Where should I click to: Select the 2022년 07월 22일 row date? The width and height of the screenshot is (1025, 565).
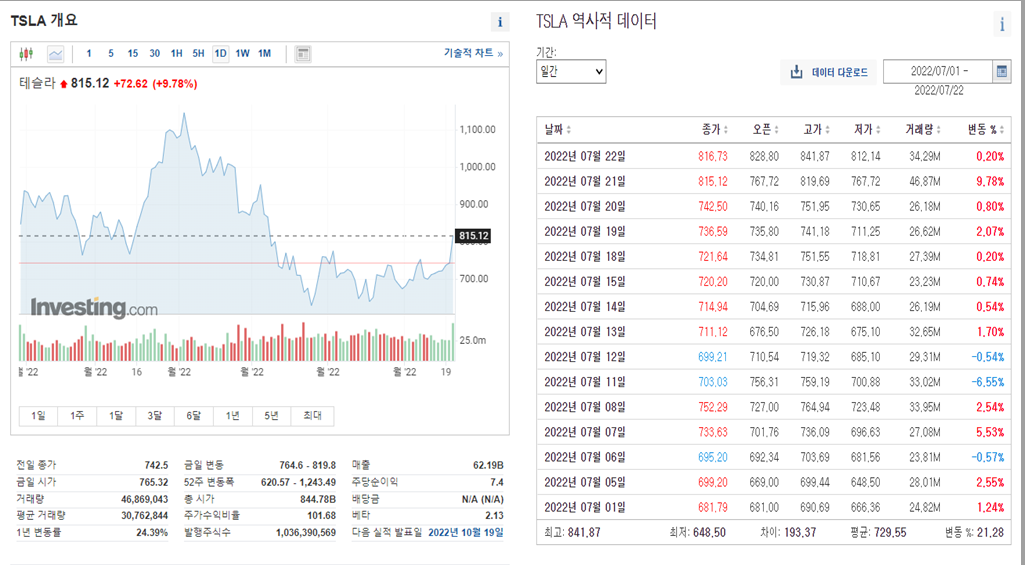point(584,156)
